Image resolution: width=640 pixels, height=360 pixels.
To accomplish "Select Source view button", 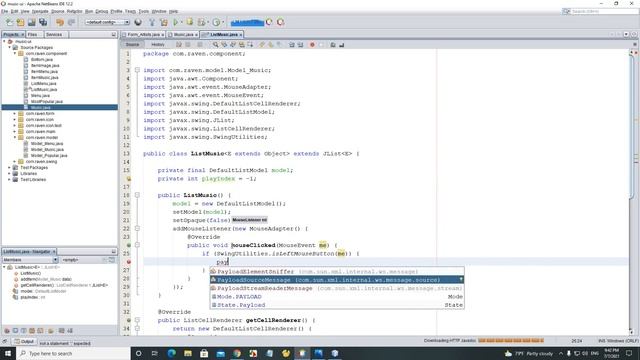I will point(132,44).
